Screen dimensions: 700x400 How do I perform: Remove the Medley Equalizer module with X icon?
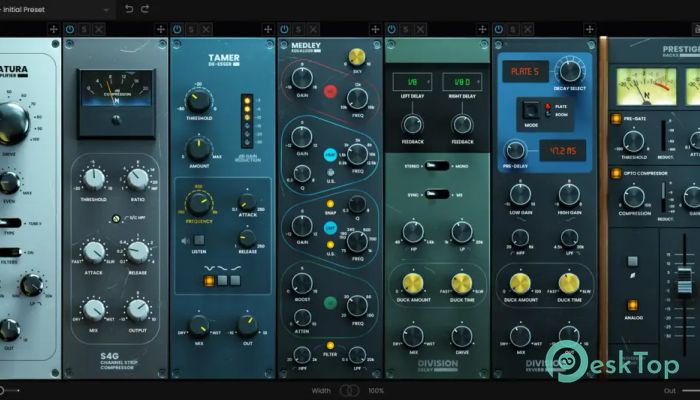312,30
